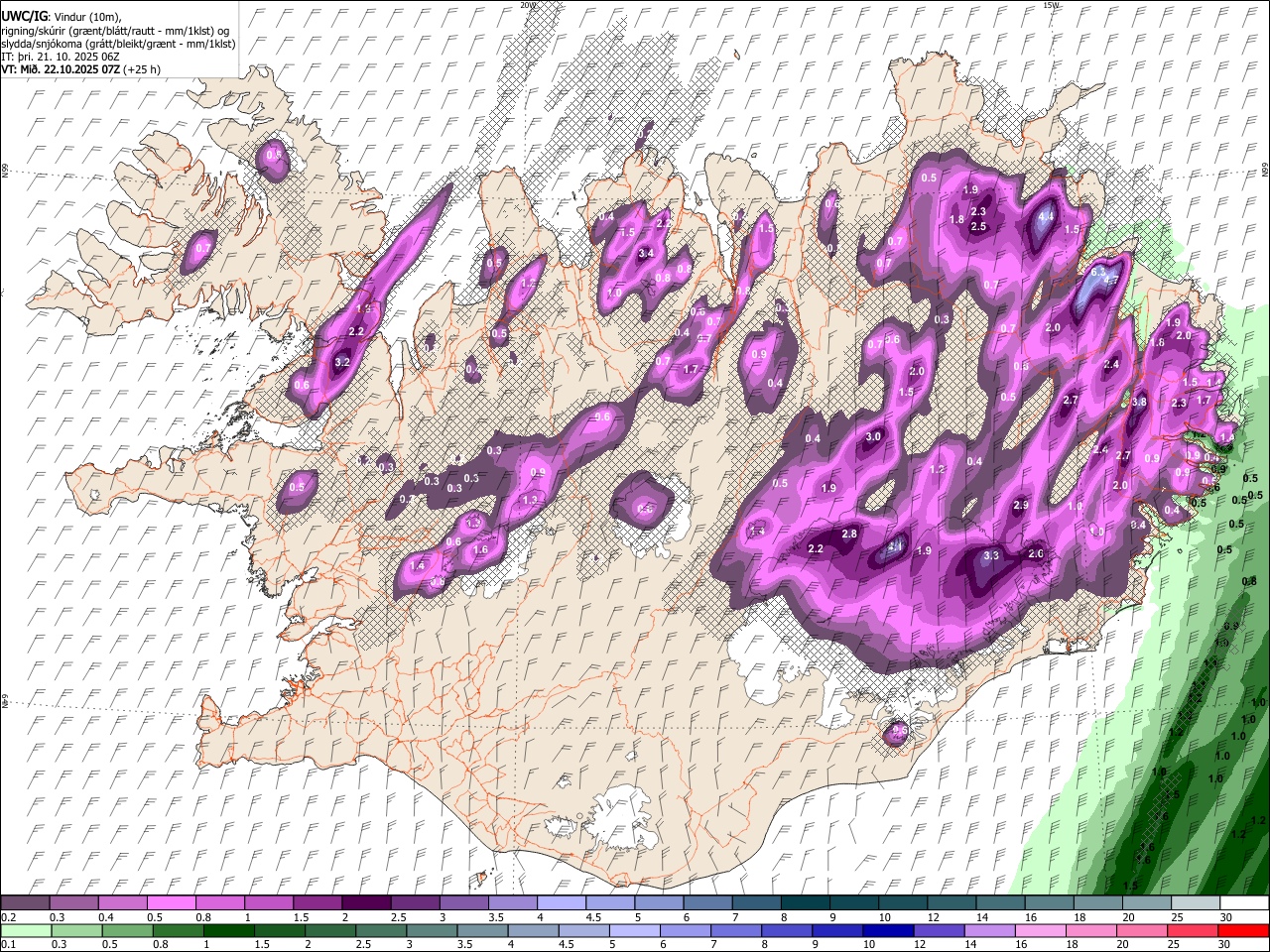Click the violet 12 swatch in the rain legend
This screenshot has height=952, width=1270.
click(x=939, y=930)
